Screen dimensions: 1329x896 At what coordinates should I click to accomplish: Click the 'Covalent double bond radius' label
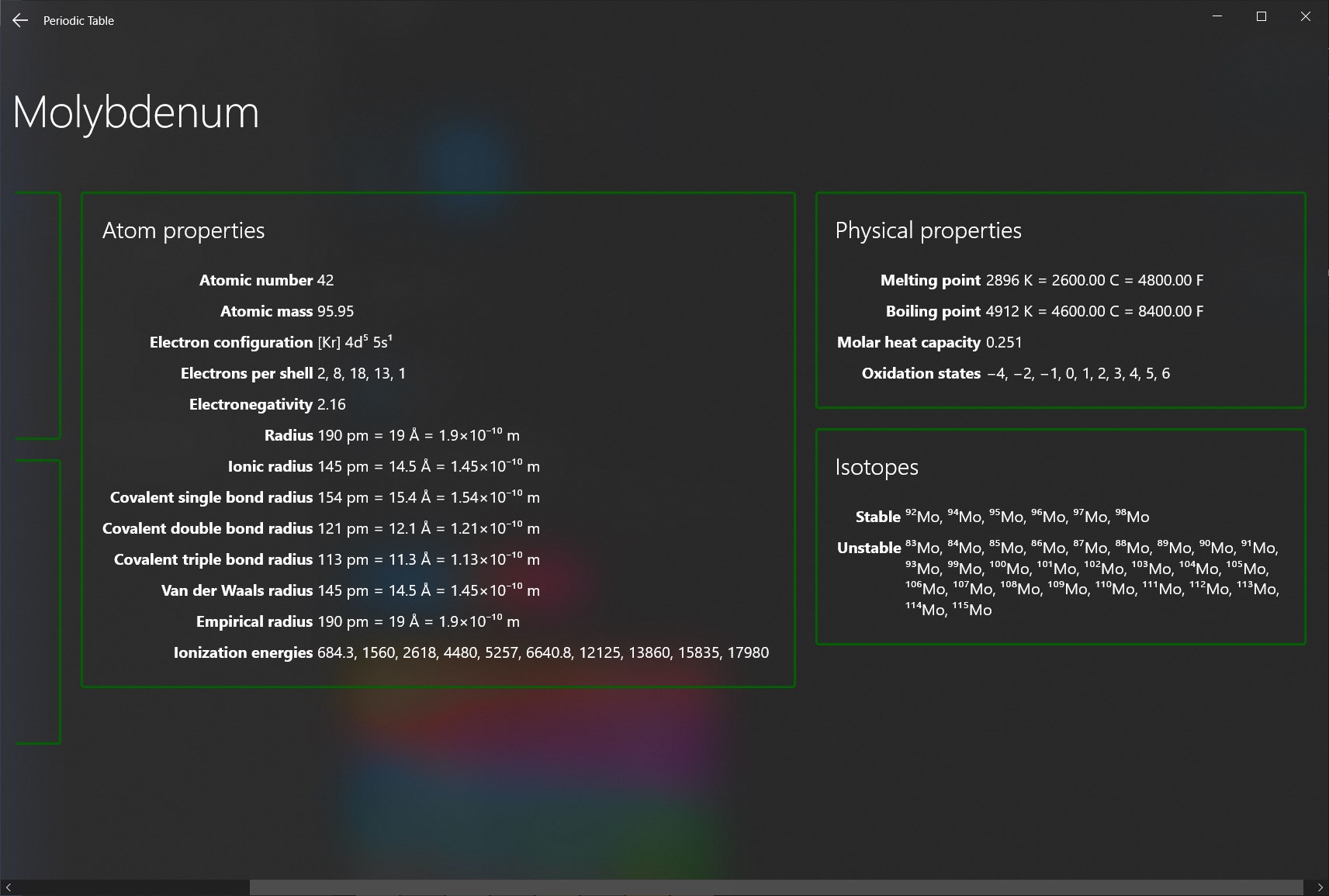tap(208, 528)
